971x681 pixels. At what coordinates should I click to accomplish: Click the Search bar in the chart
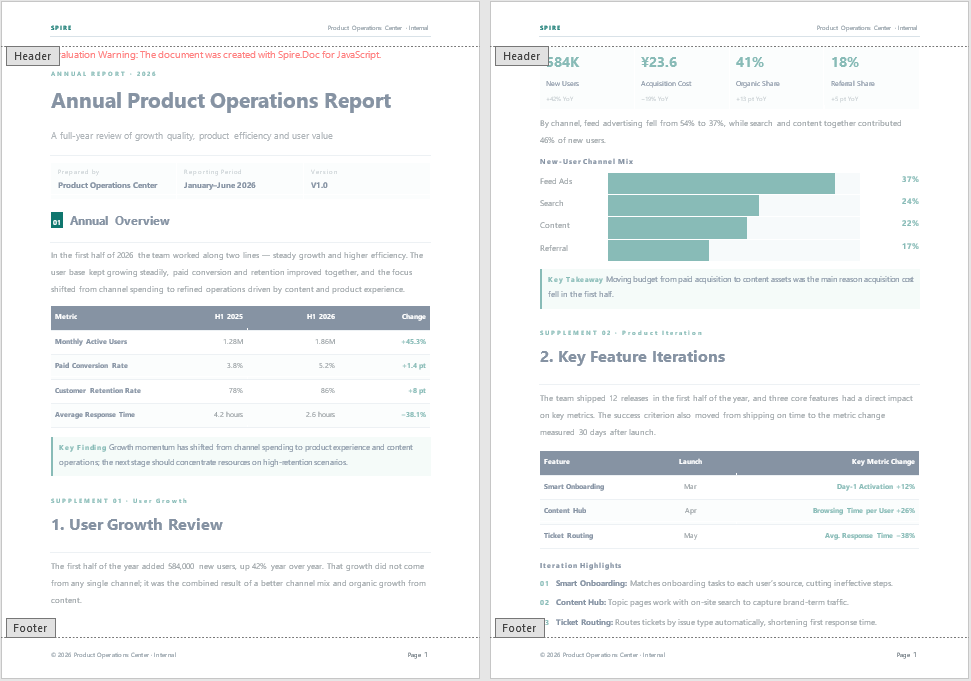coord(683,206)
